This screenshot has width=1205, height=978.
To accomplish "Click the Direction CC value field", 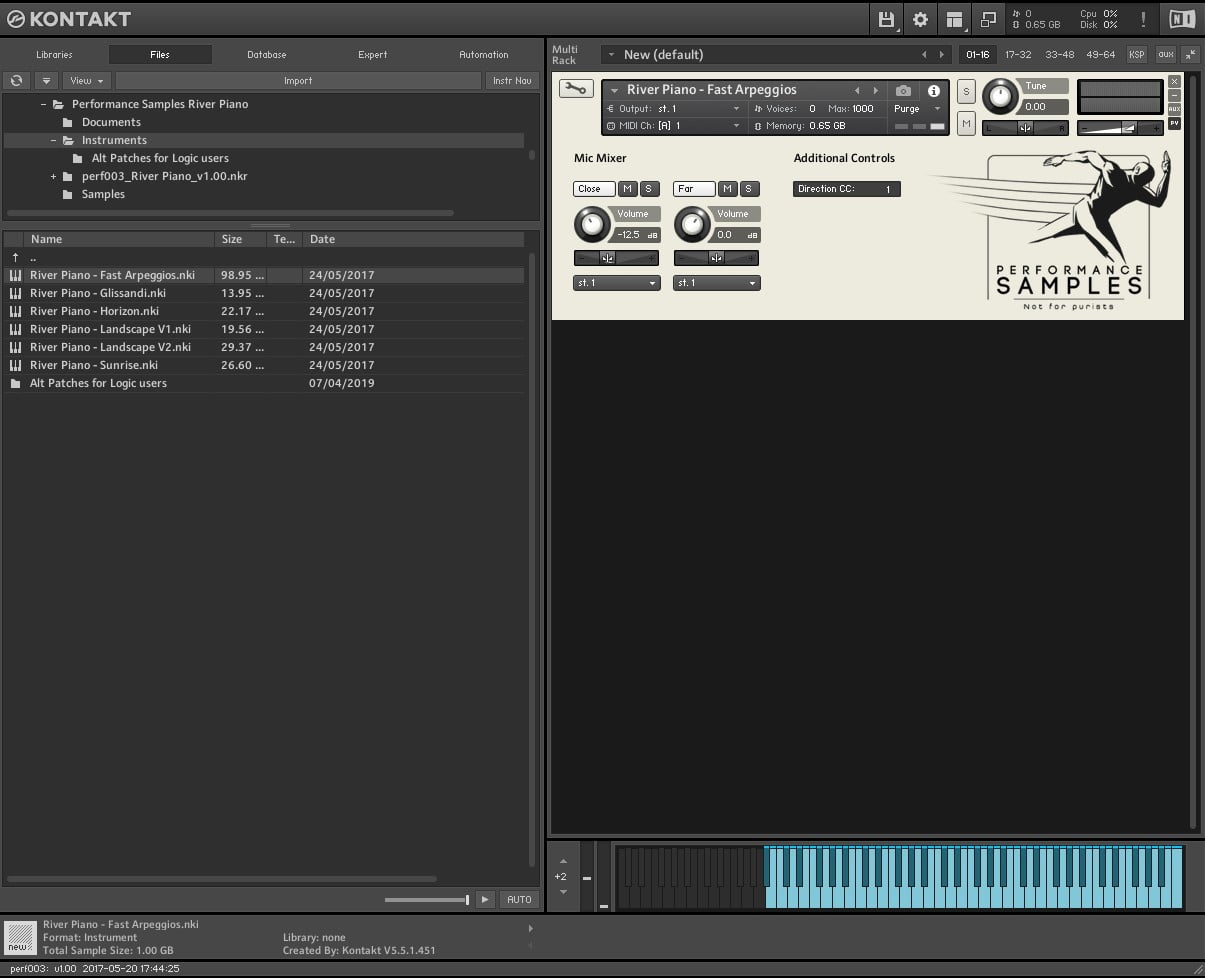I will (x=847, y=188).
